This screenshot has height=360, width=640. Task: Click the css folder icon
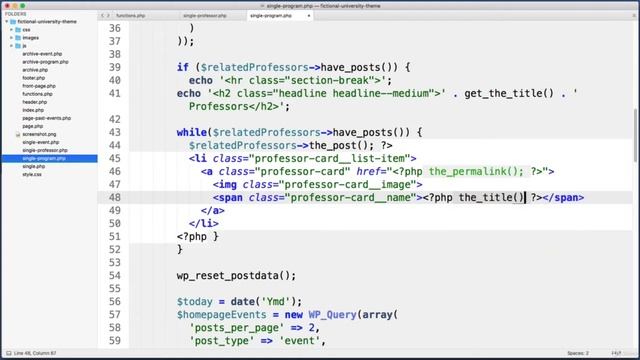point(18,30)
